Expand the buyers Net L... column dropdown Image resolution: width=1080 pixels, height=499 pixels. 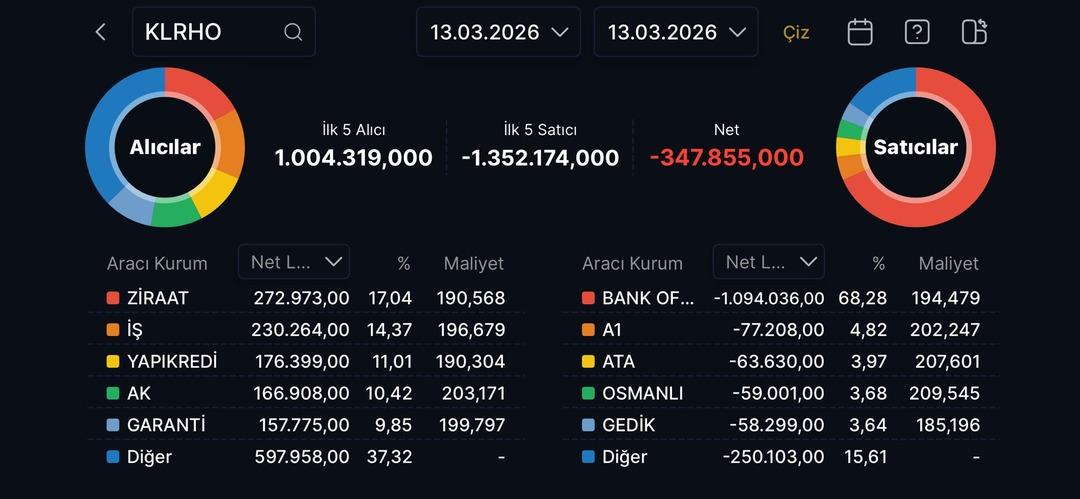[294, 262]
